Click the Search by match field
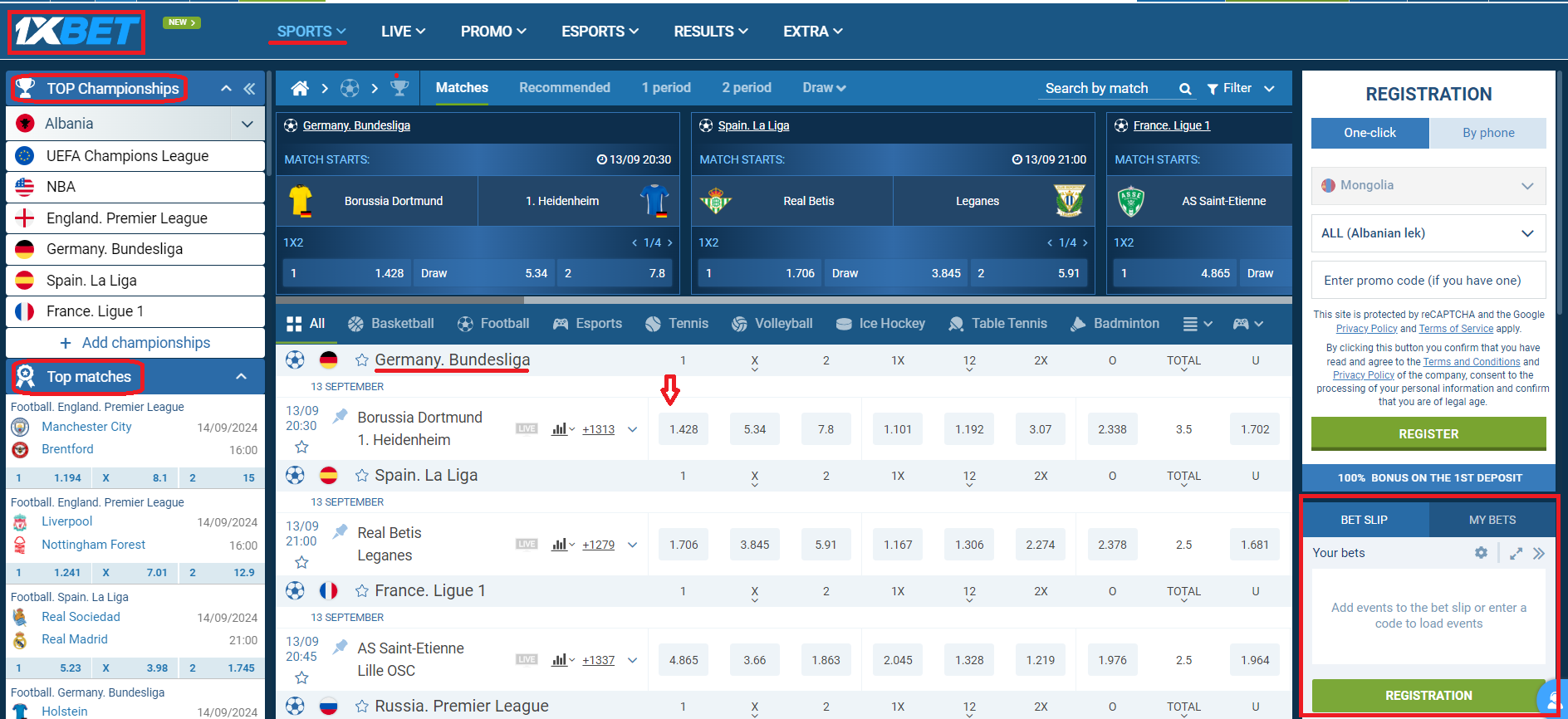 pos(1108,89)
